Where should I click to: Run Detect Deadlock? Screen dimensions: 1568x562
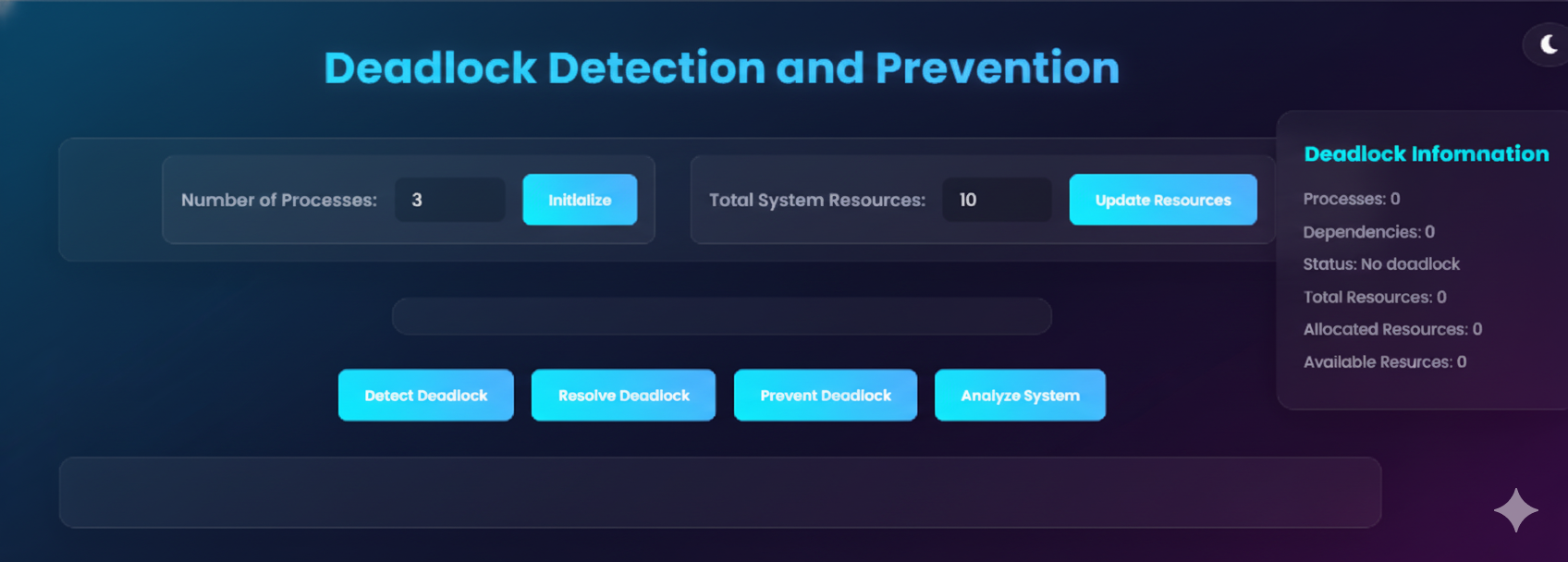[x=425, y=396]
